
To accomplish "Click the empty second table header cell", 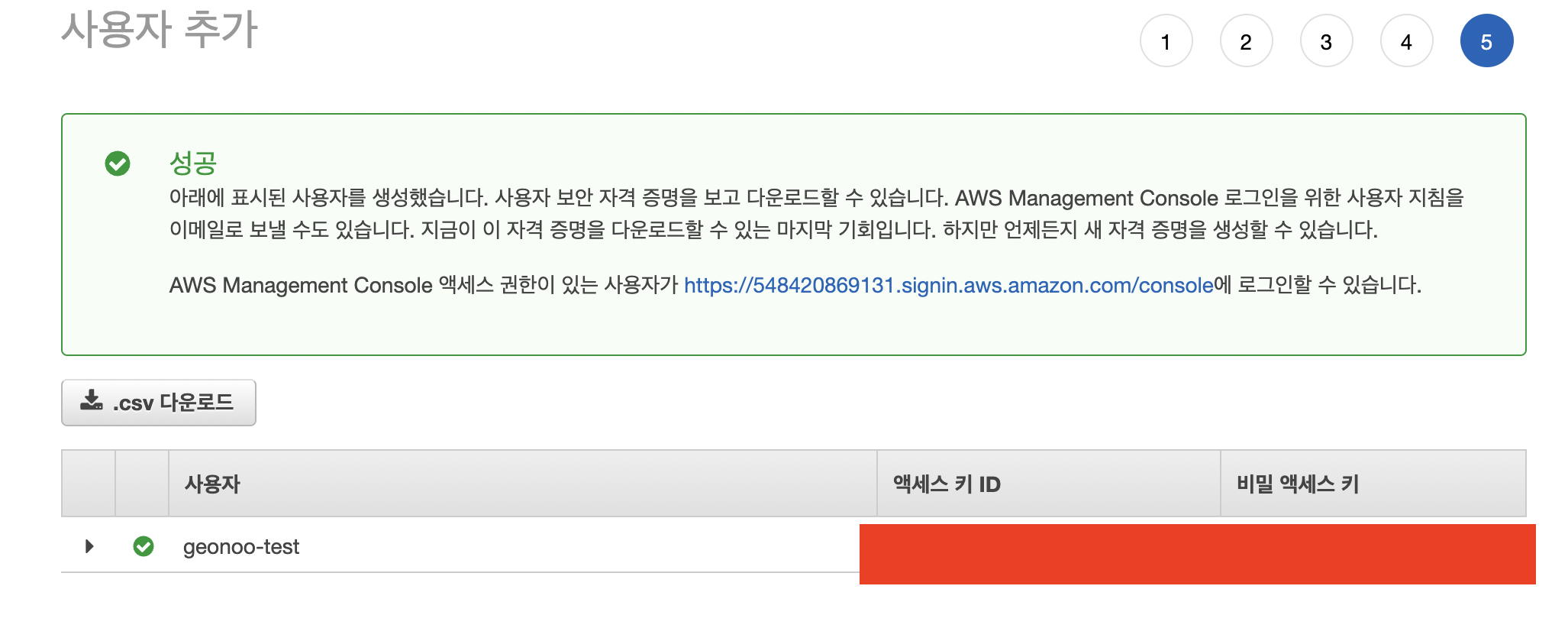I will click(142, 484).
